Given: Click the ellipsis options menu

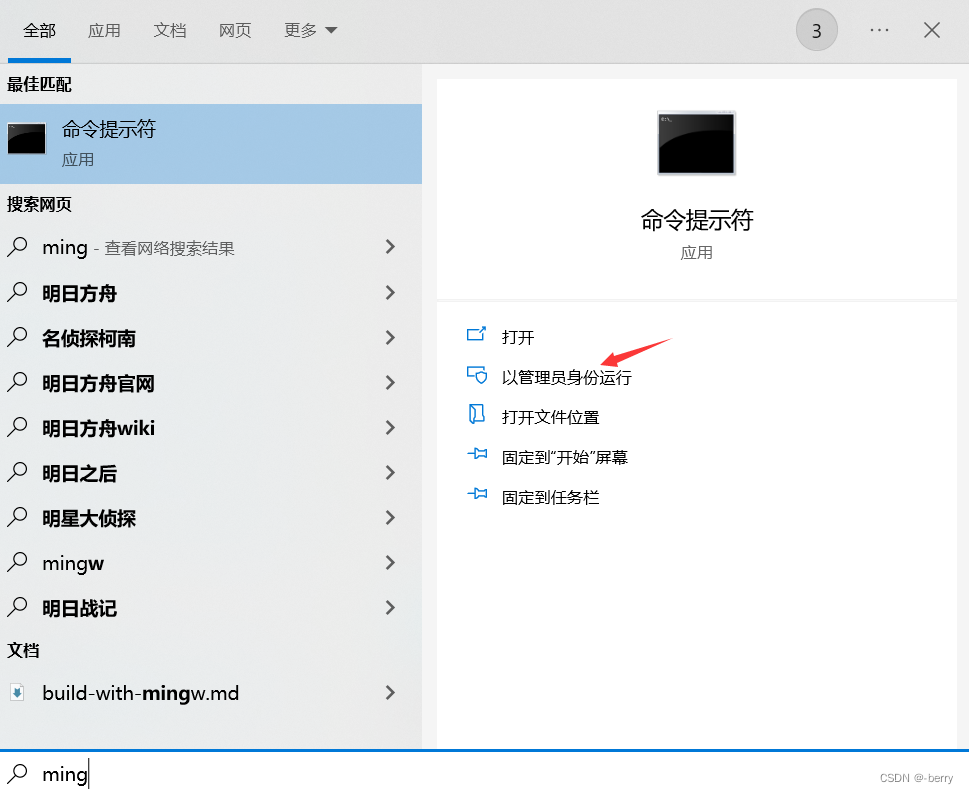Looking at the screenshot, I should click(879, 30).
